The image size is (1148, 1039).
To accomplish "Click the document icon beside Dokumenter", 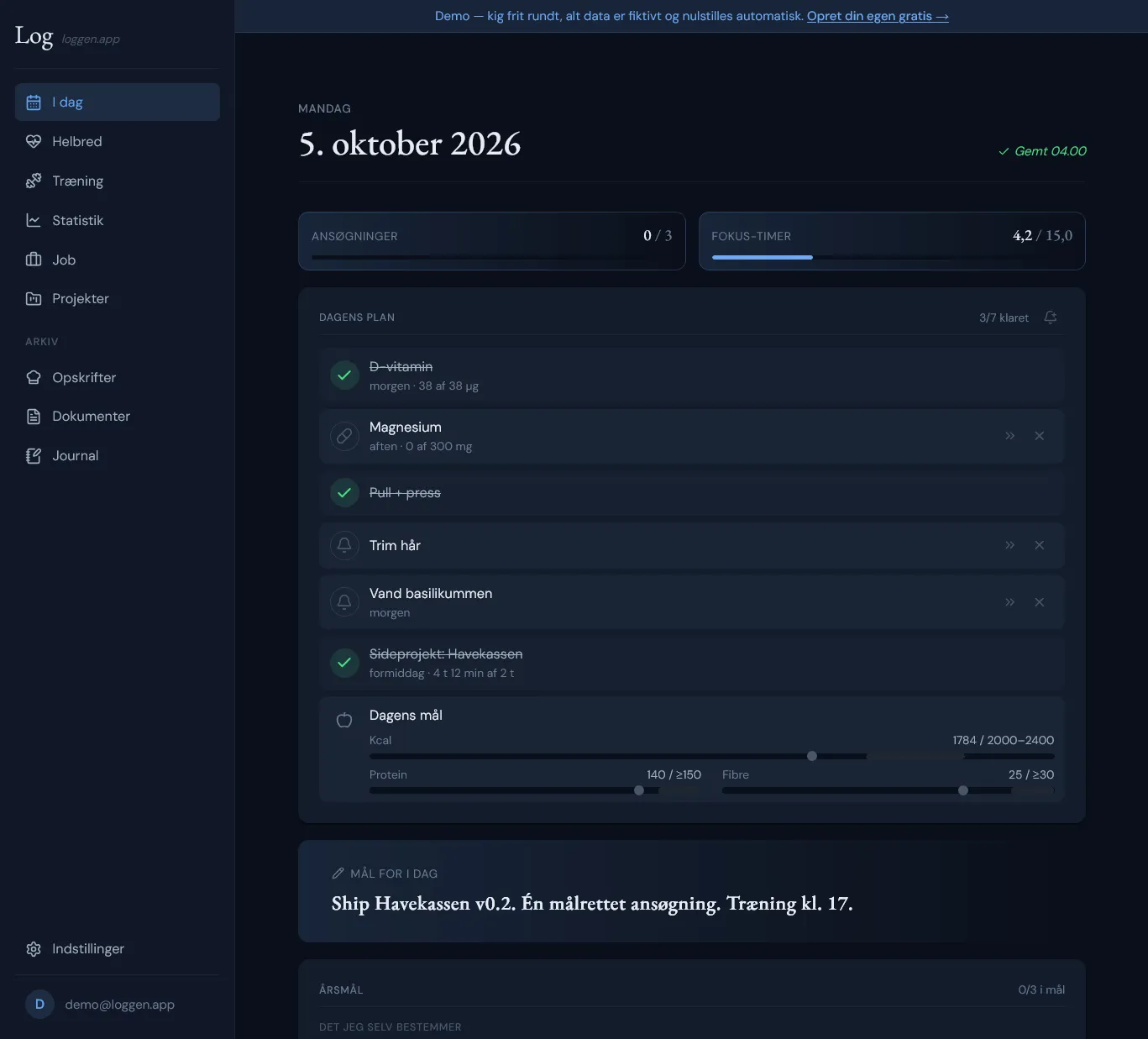I will [34, 417].
